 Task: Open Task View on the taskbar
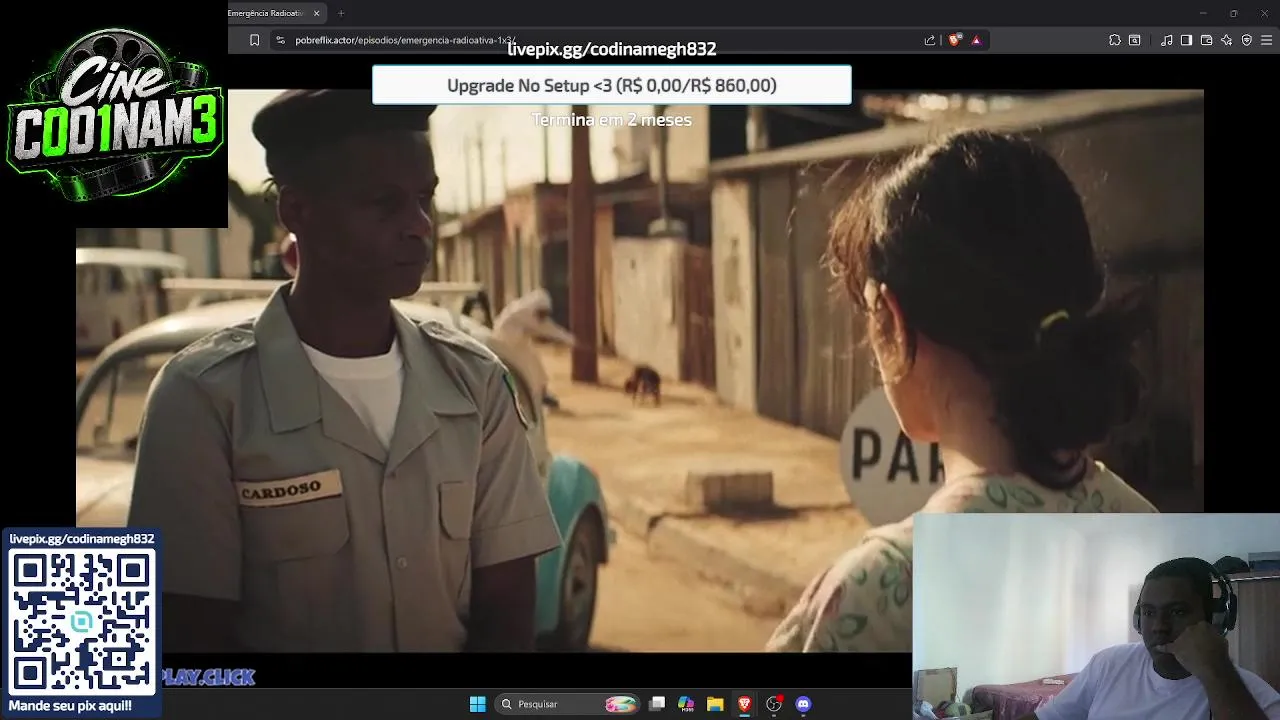(657, 704)
